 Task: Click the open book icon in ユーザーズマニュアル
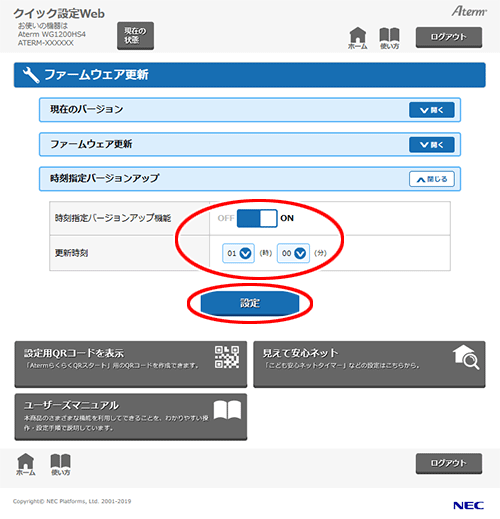(x=227, y=410)
